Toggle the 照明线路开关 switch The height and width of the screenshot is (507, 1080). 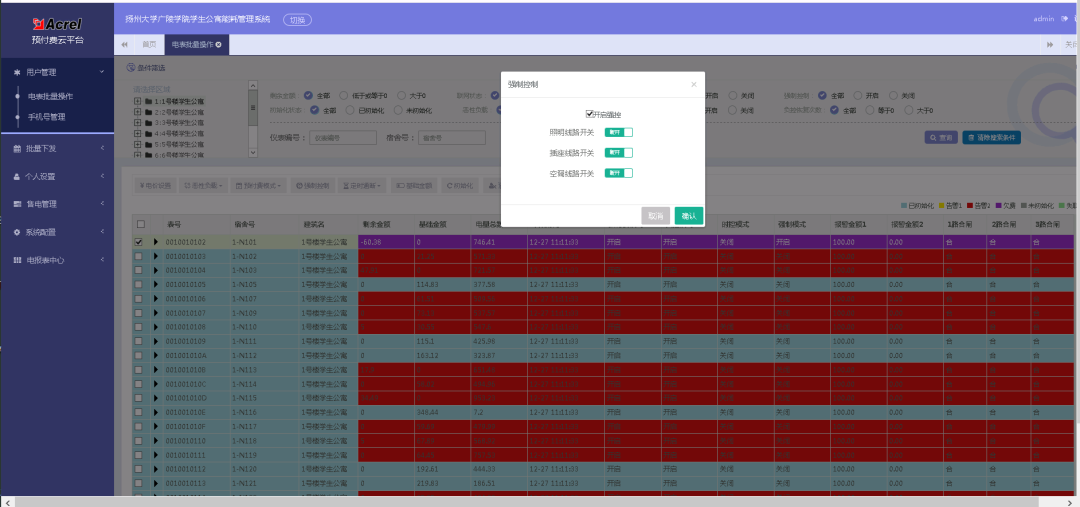[619, 132]
